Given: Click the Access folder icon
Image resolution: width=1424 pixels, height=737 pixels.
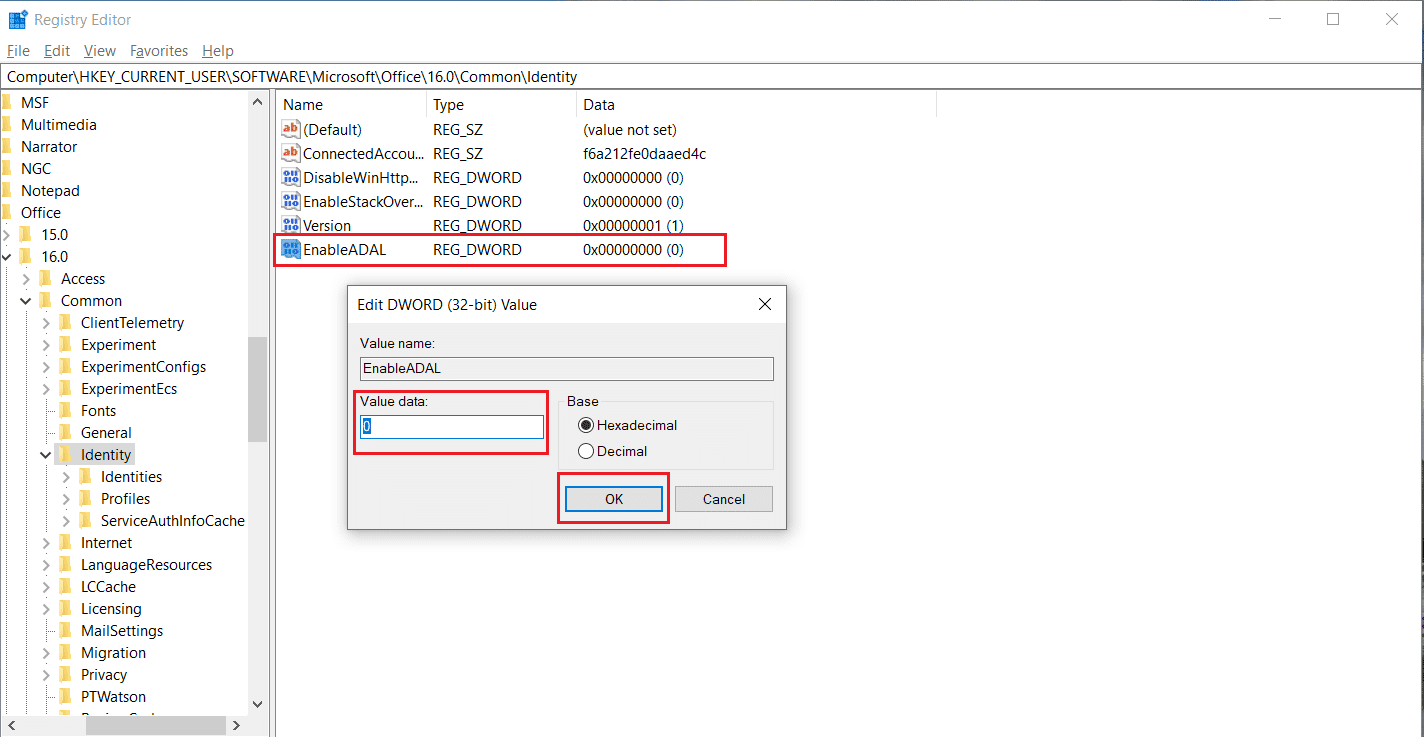Looking at the screenshot, I should point(46,279).
